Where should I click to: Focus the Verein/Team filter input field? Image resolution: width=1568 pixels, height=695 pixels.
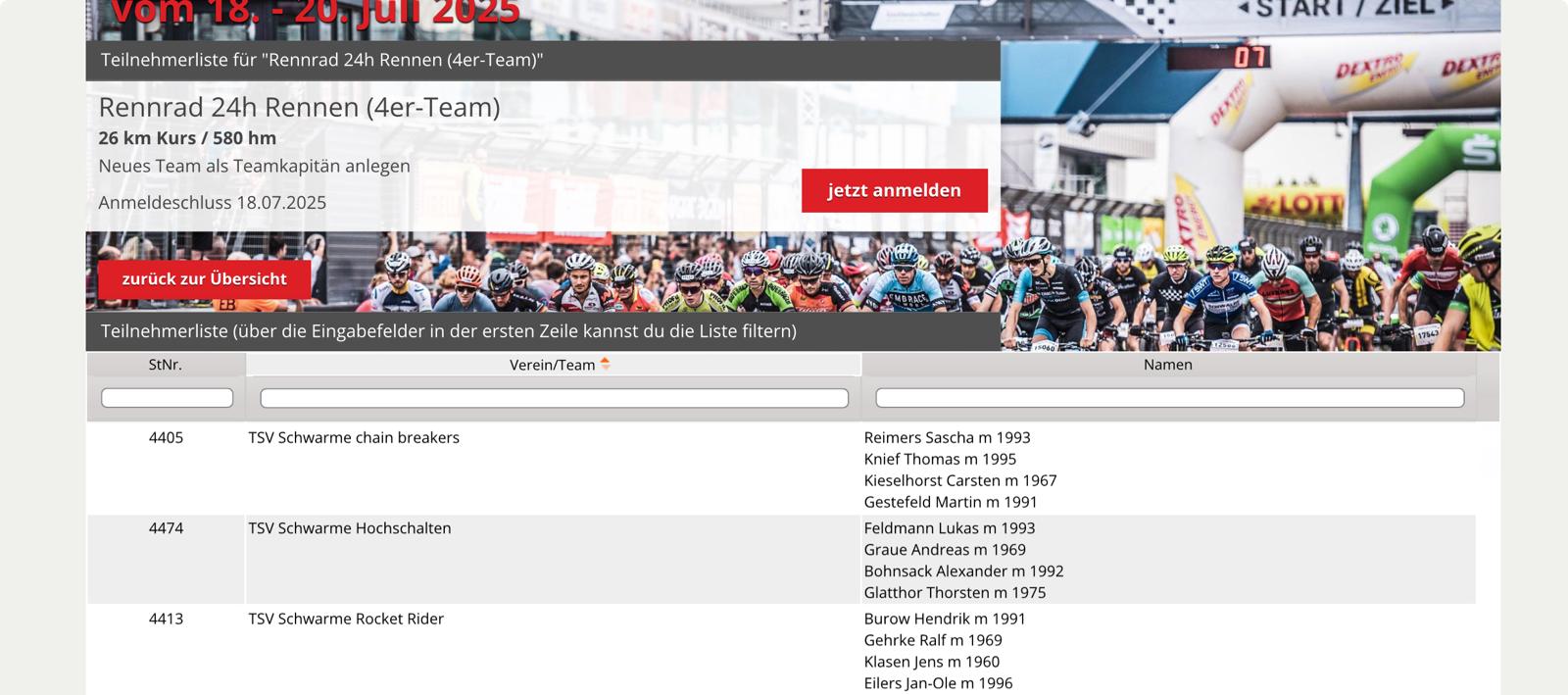click(554, 398)
